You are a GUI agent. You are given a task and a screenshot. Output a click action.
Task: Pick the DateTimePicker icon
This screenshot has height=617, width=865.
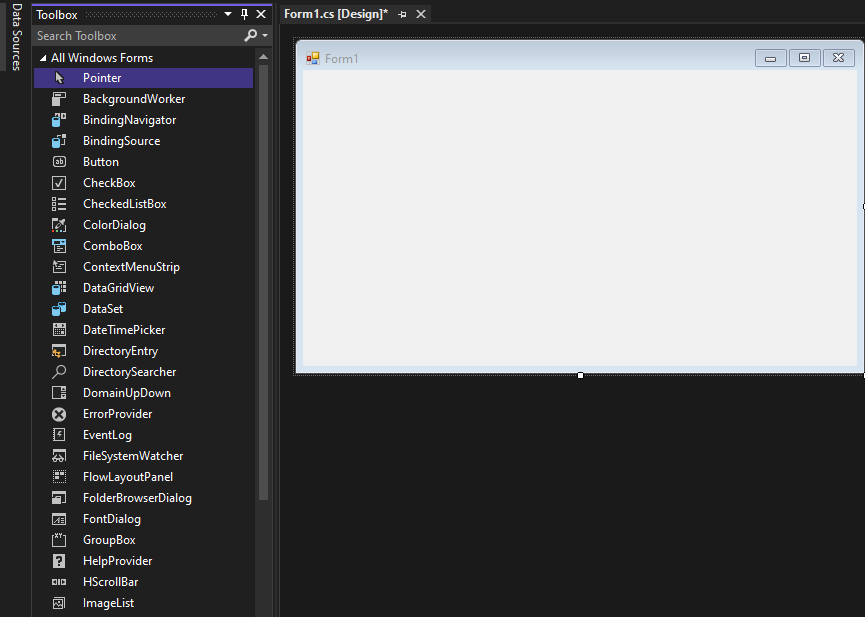59,329
